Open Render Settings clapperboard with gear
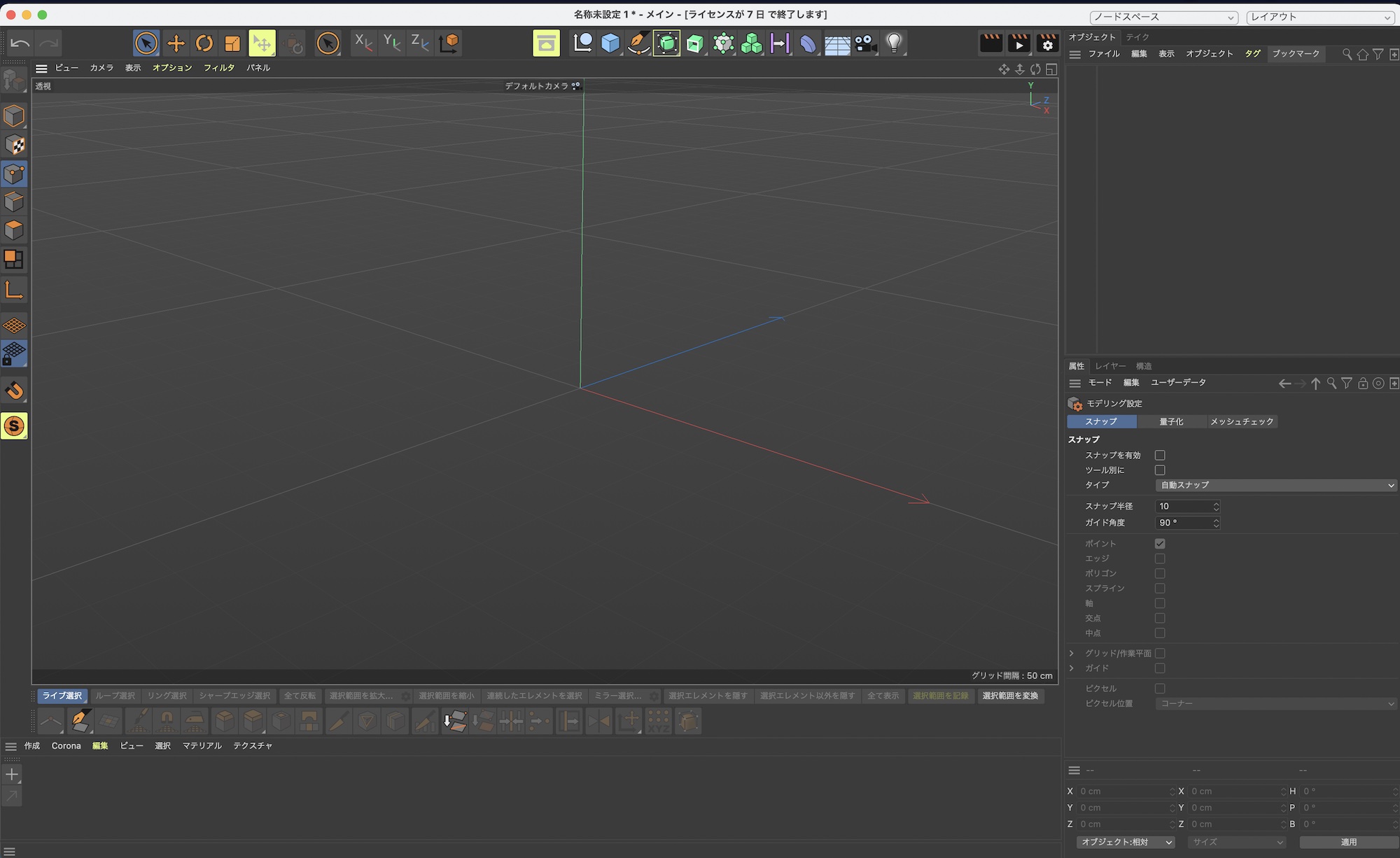The height and width of the screenshot is (858, 1400). pyautogui.click(x=1047, y=43)
